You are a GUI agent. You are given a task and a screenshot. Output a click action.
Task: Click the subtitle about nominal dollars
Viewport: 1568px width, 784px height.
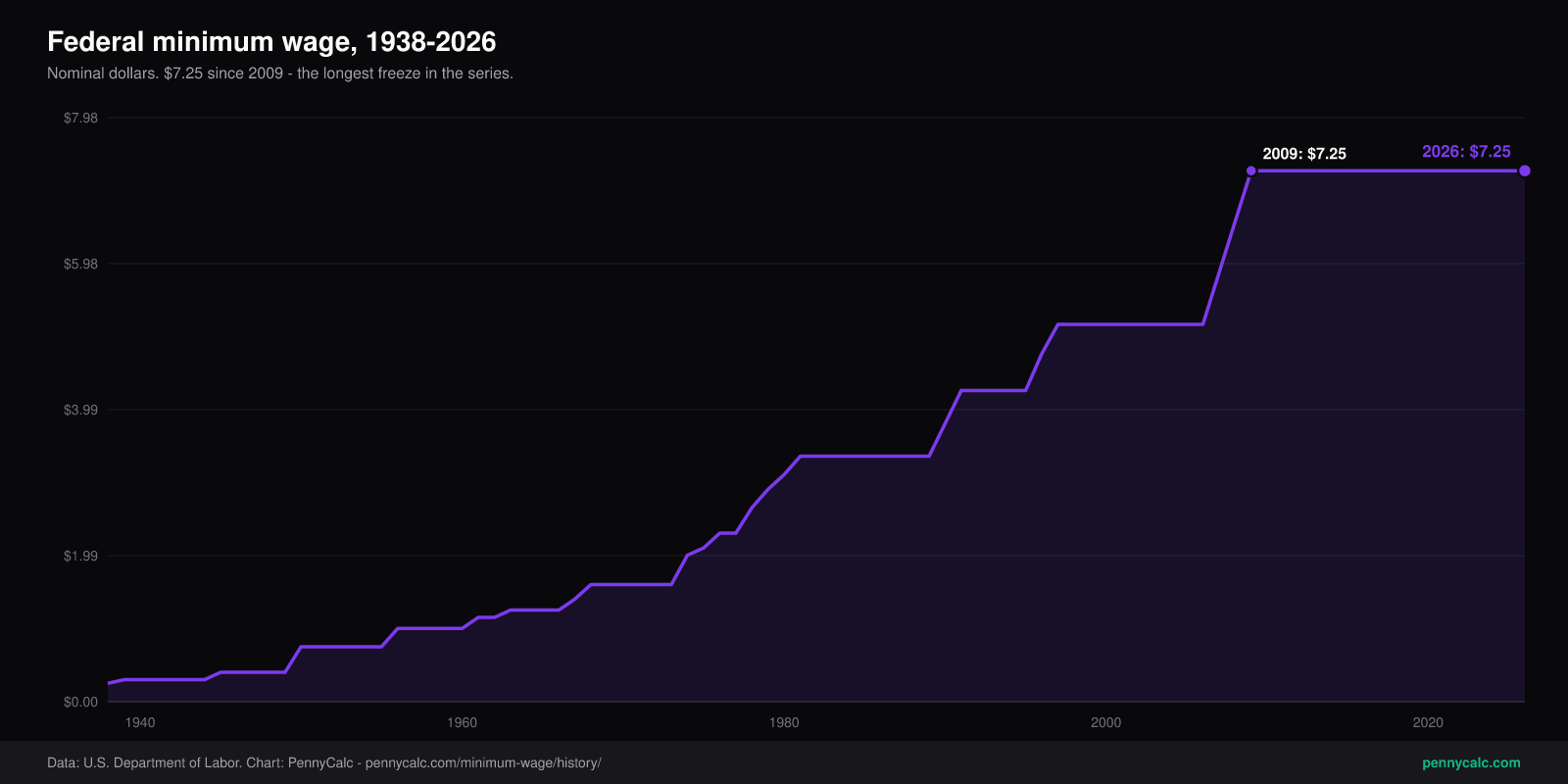pos(280,73)
